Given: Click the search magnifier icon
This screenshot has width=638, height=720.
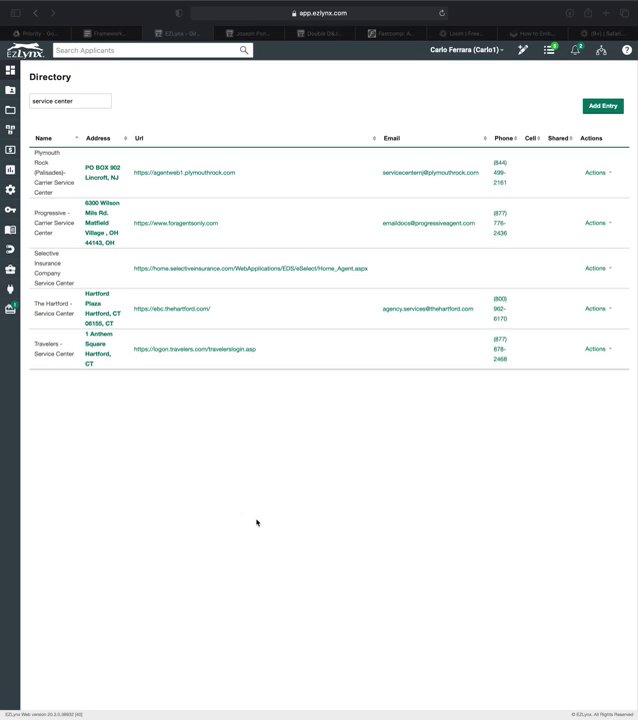Looking at the screenshot, I should tap(244, 51).
